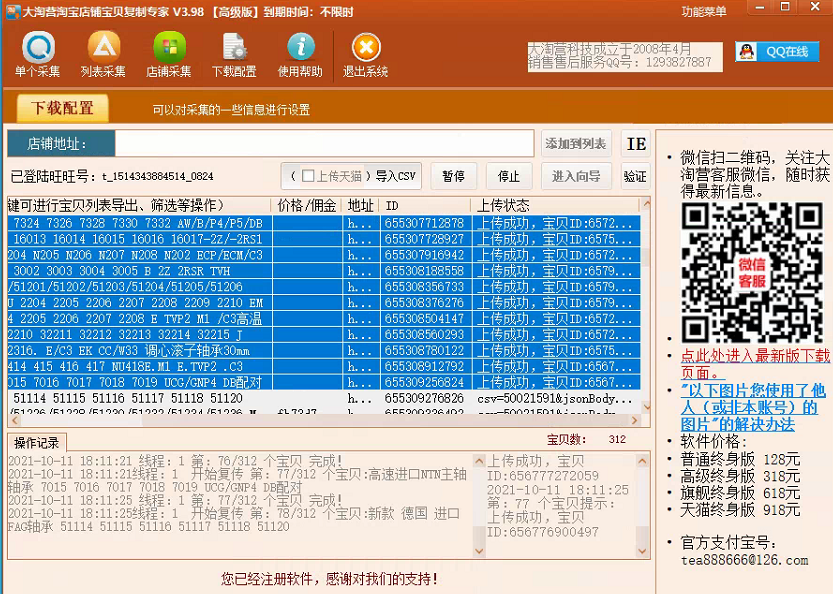Viewport: 833px width, 594px height.
Task: Click the 上传状态 column header
Action: click(x=556, y=206)
